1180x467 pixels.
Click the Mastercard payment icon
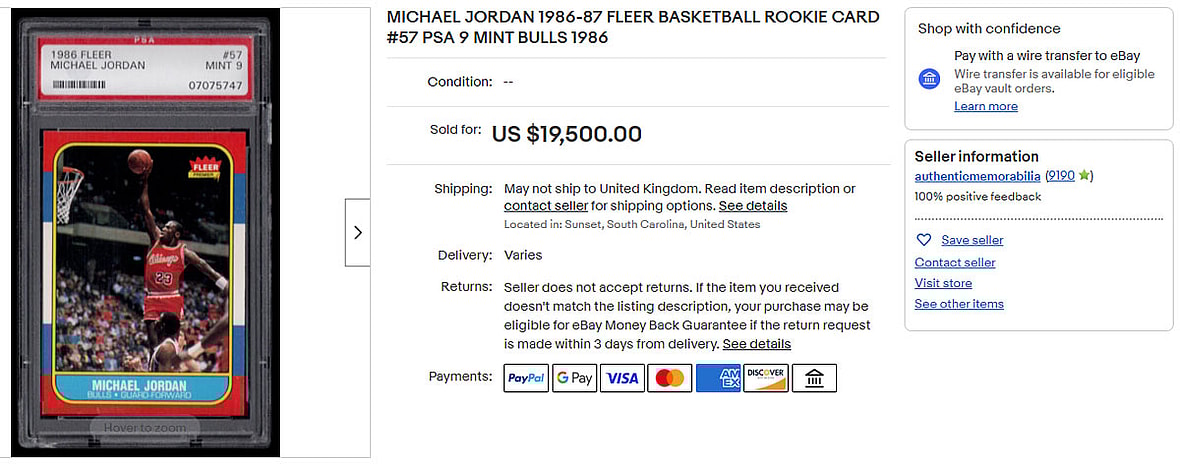point(670,378)
